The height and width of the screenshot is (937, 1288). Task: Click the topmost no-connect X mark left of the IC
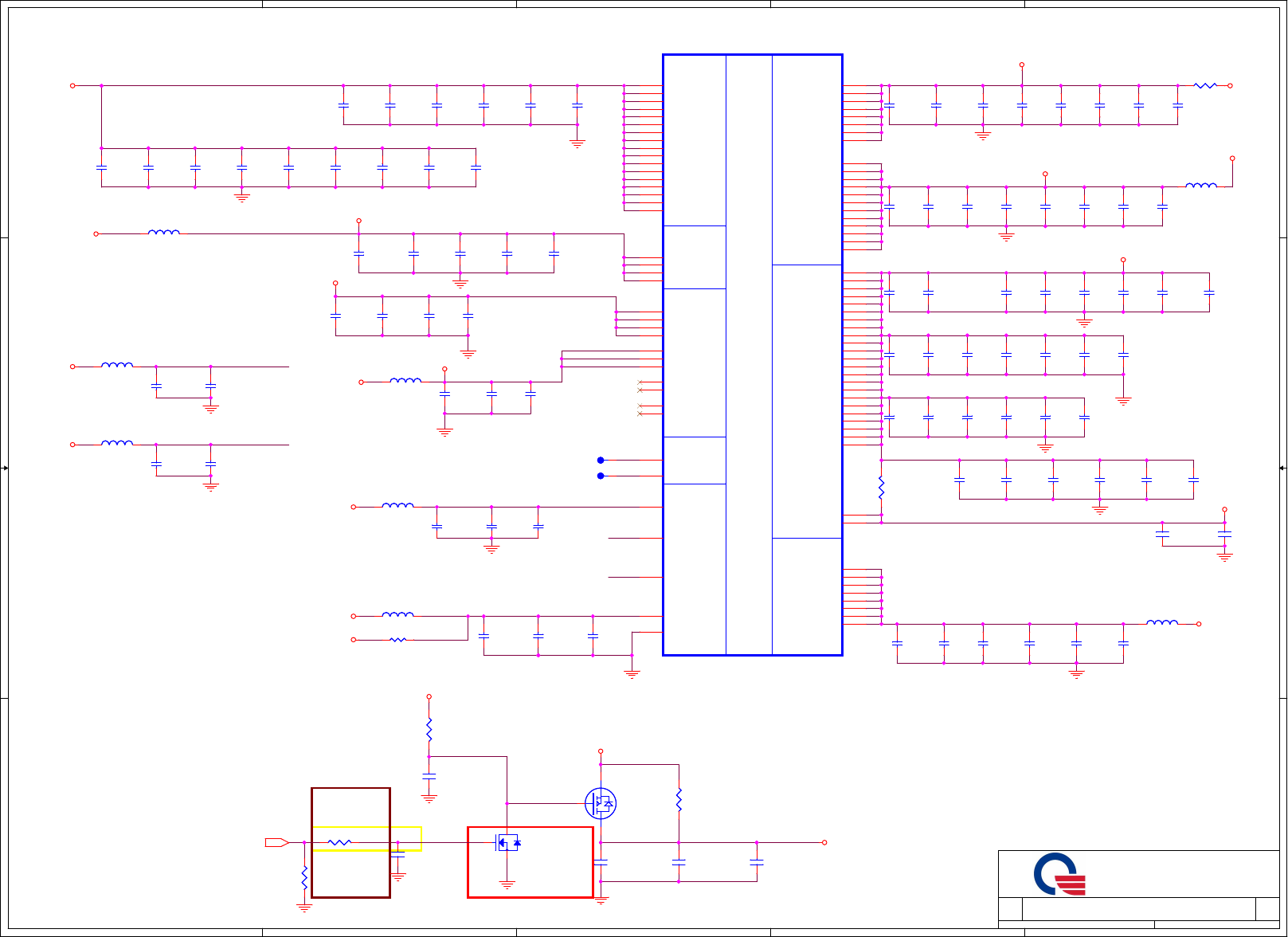(640, 382)
